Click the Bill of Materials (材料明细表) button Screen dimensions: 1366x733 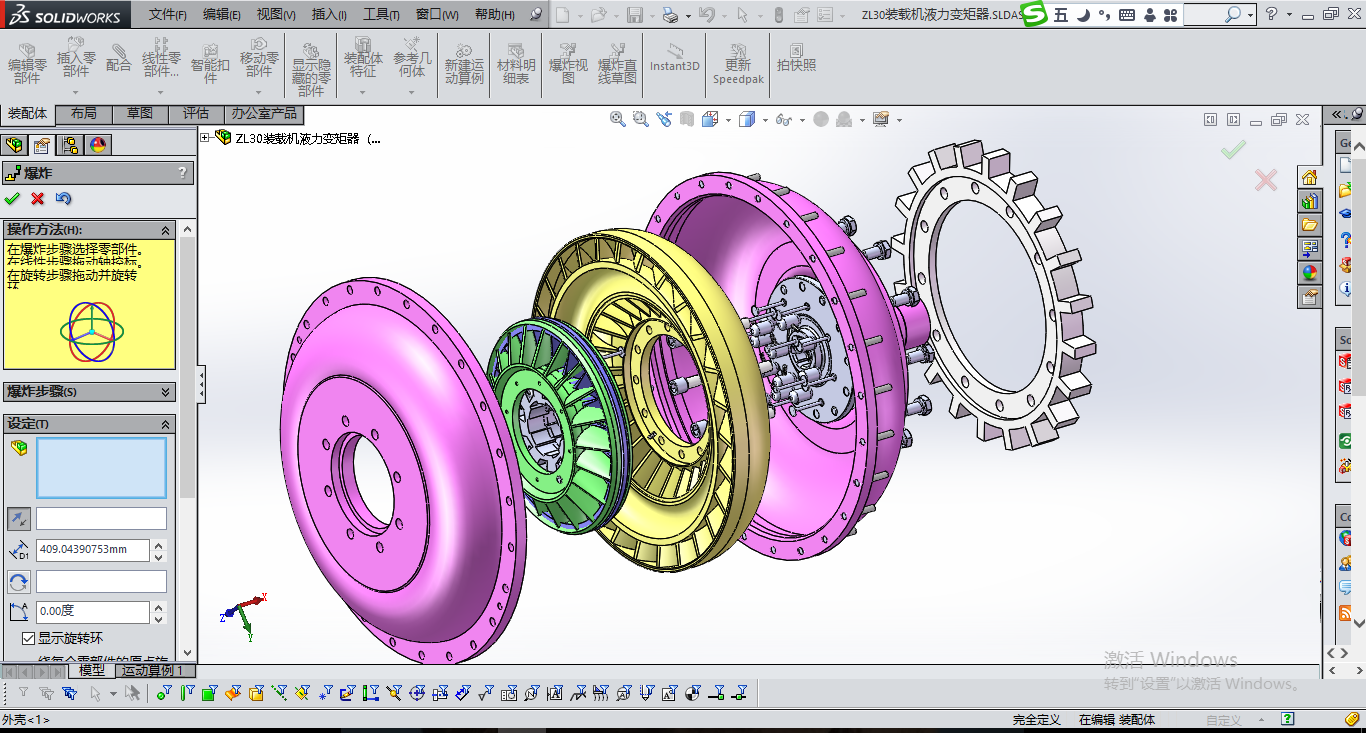[516, 63]
